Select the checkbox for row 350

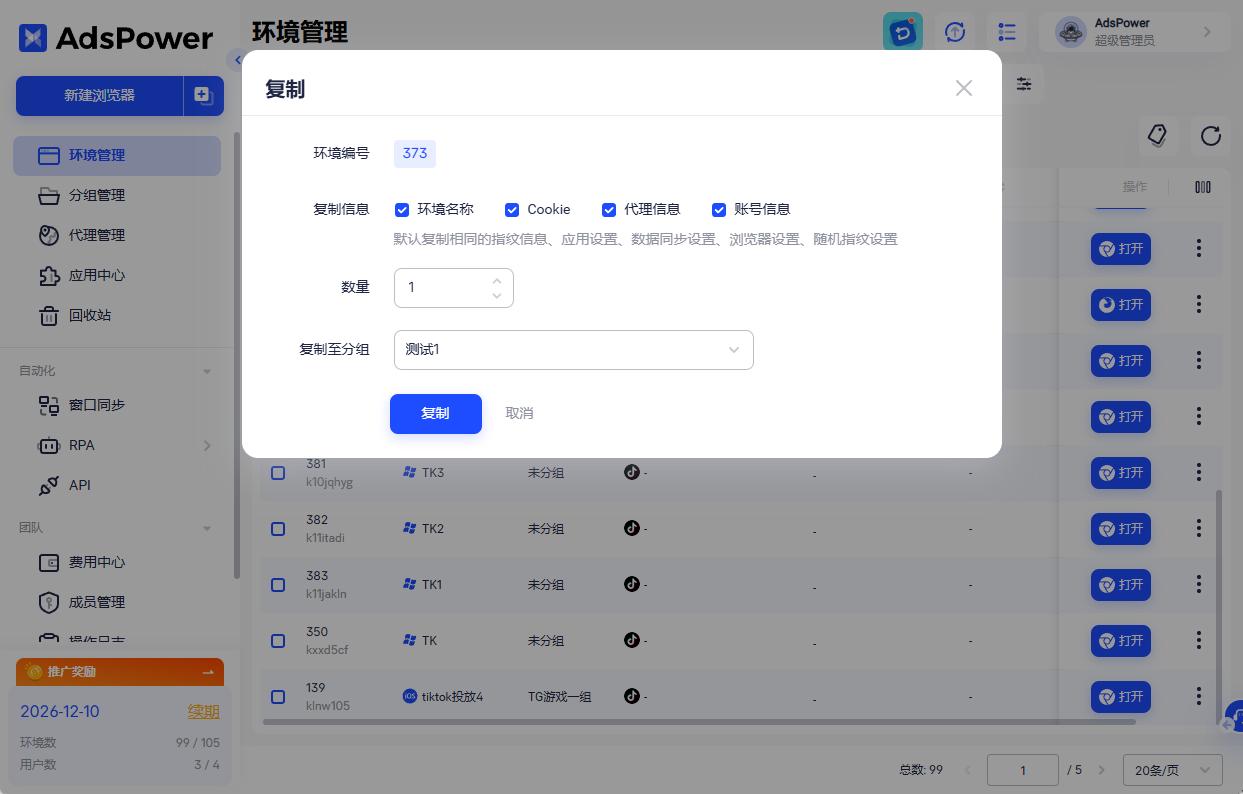point(278,640)
